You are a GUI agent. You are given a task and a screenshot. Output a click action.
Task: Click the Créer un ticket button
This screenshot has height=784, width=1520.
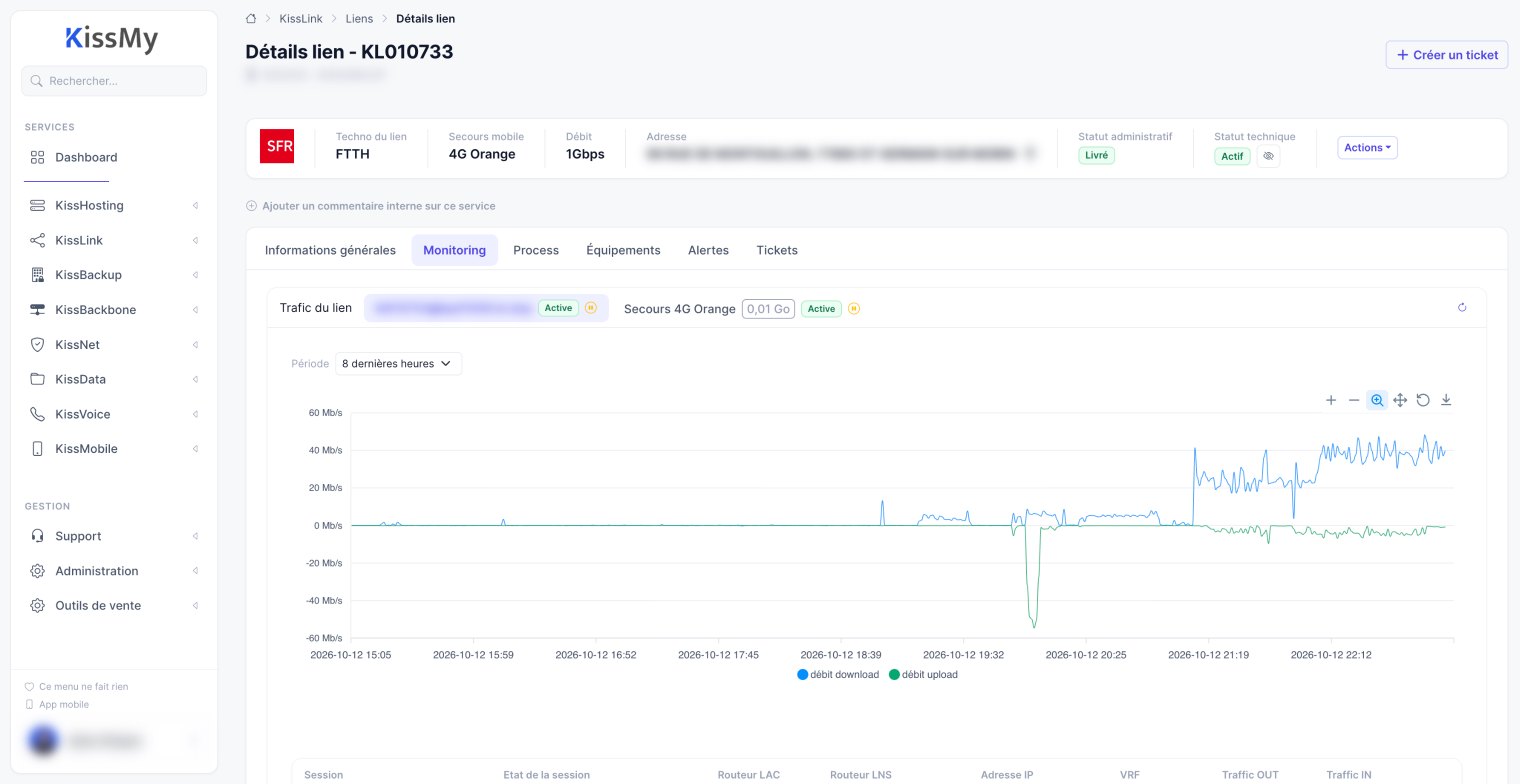click(1447, 55)
